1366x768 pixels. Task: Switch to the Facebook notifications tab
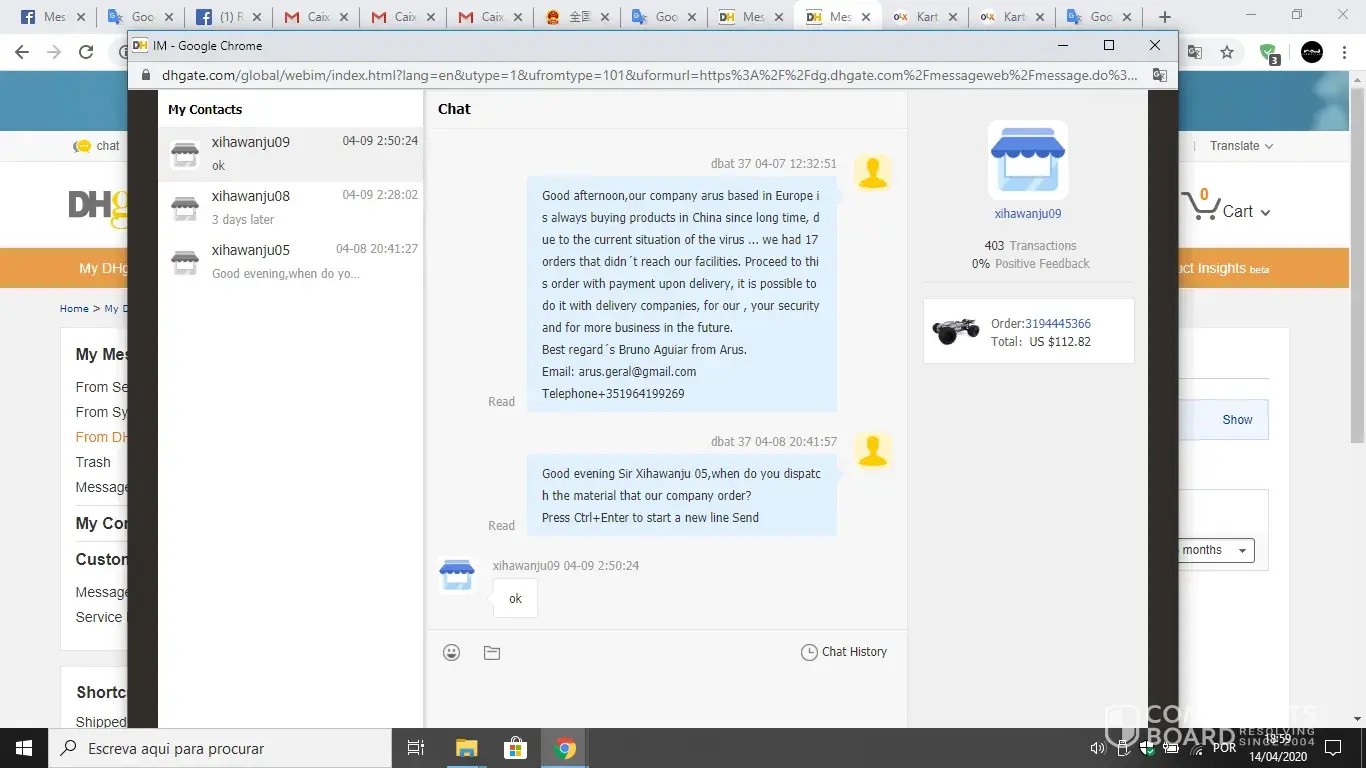231,17
